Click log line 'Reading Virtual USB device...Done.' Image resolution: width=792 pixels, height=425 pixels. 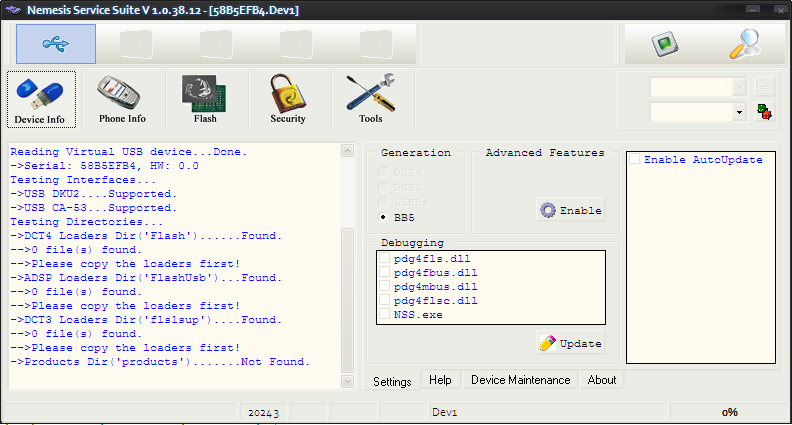coord(129,152)
